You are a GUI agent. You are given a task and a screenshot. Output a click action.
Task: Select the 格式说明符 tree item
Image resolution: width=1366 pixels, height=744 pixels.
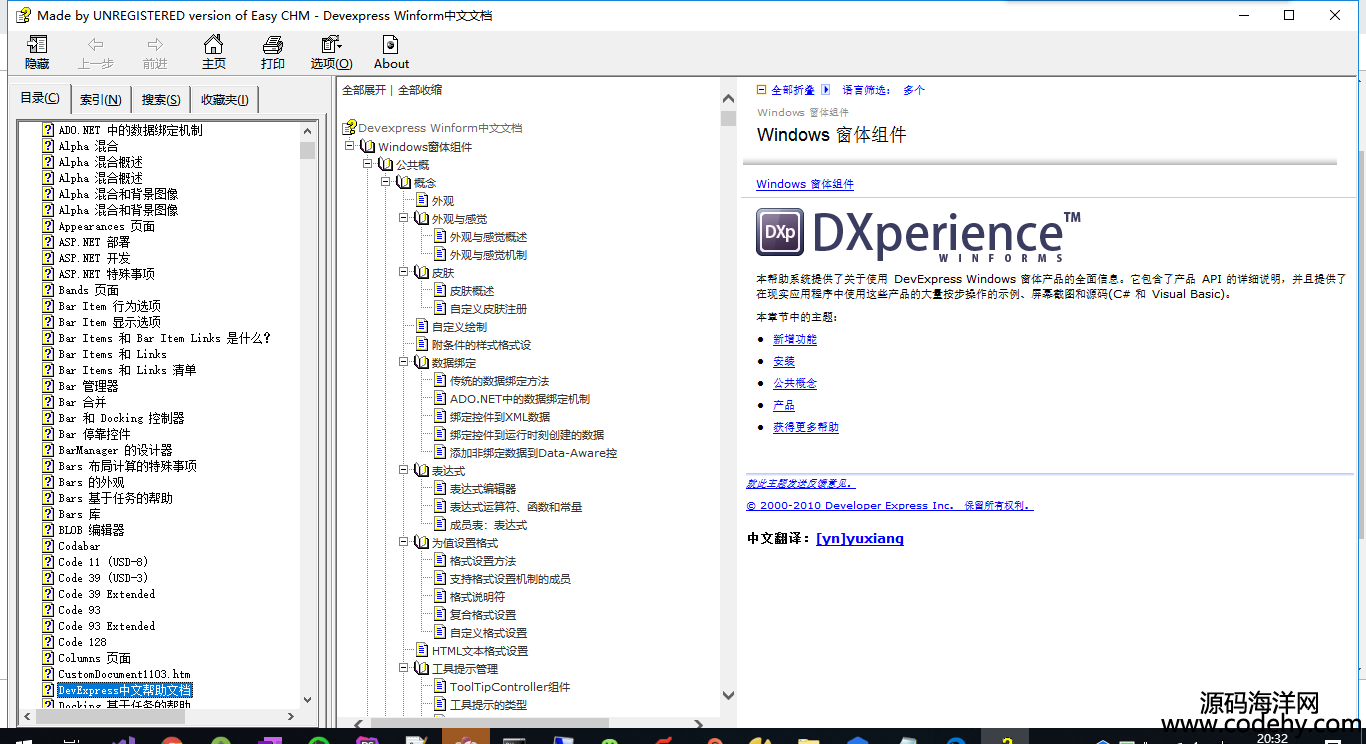[x=478, y=597]
